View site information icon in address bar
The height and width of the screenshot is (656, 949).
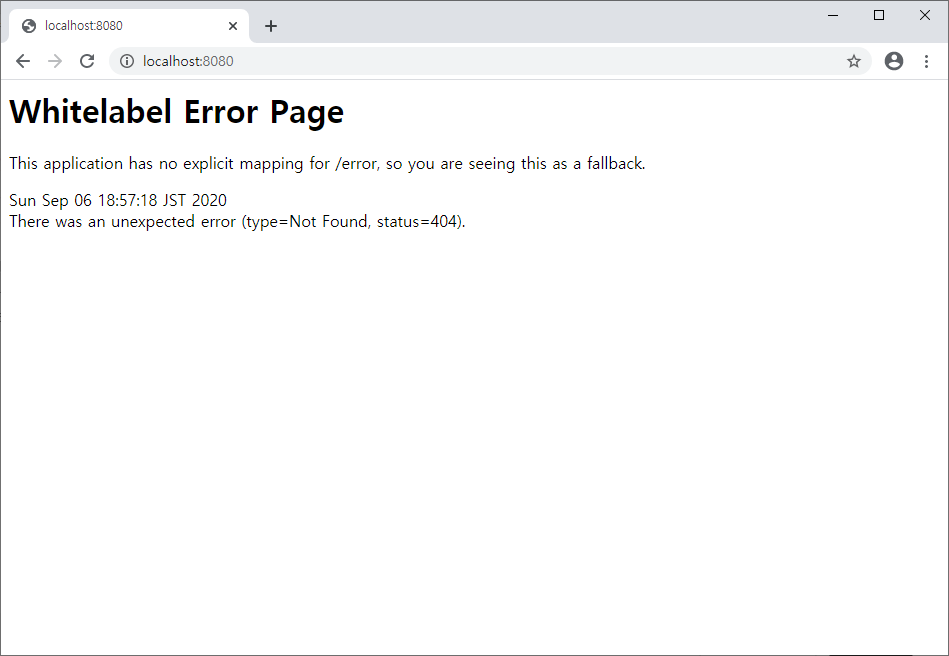pos(126,61)
